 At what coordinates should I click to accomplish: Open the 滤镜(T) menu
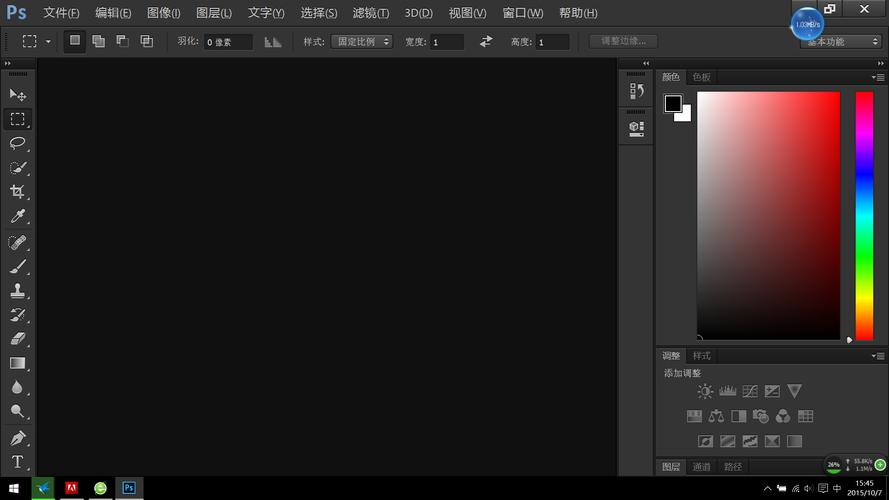click(371, 13)
